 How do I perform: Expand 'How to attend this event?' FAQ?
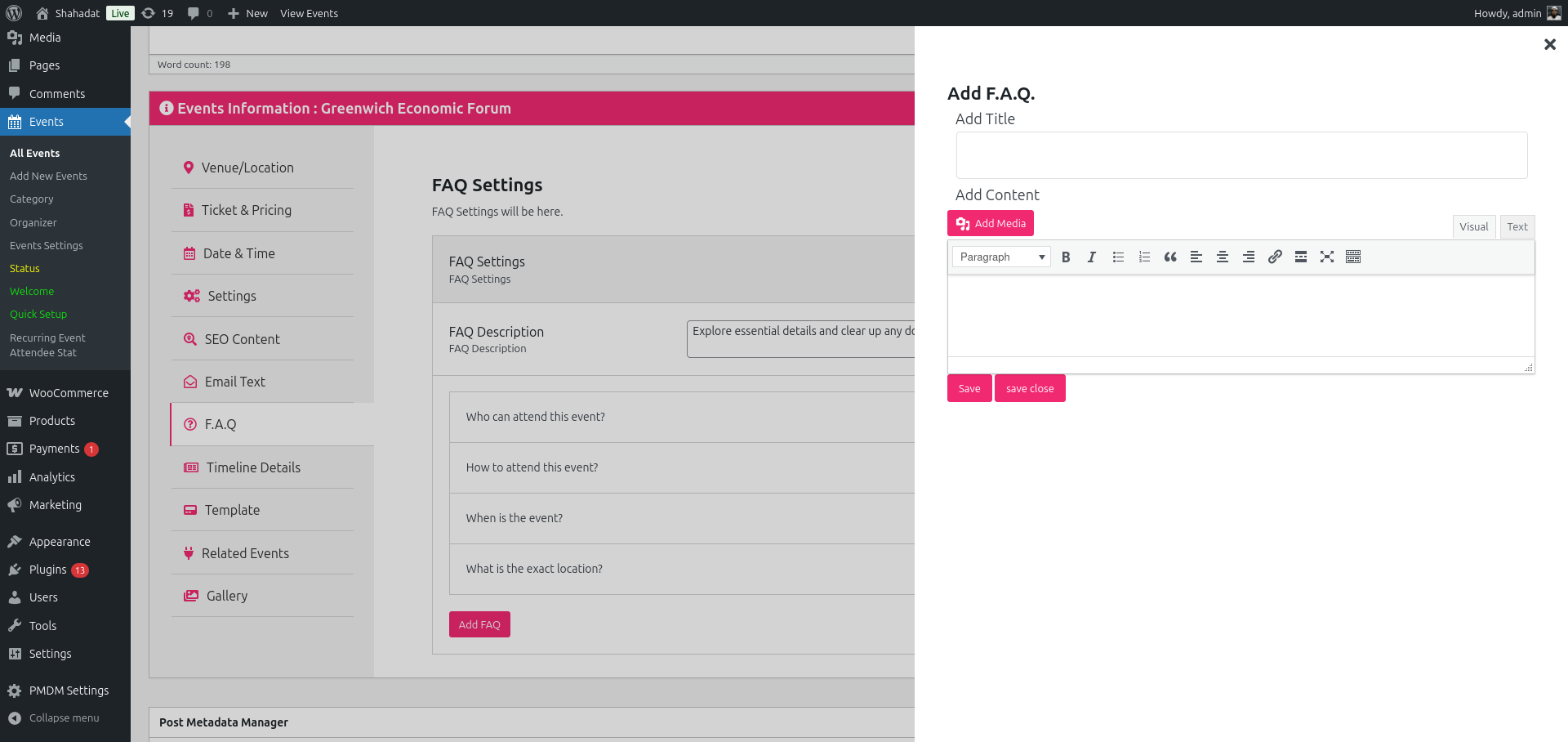pos(682,467)
